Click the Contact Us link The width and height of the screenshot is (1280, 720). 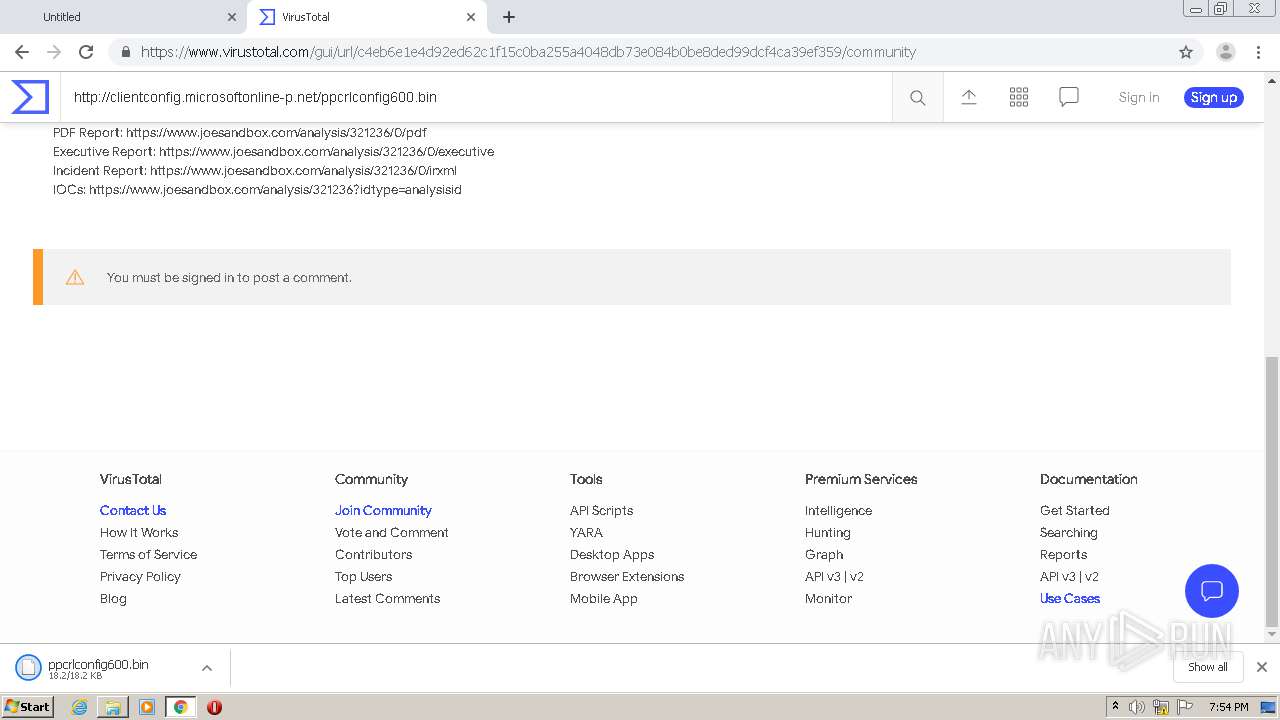[x=133, y=510]
